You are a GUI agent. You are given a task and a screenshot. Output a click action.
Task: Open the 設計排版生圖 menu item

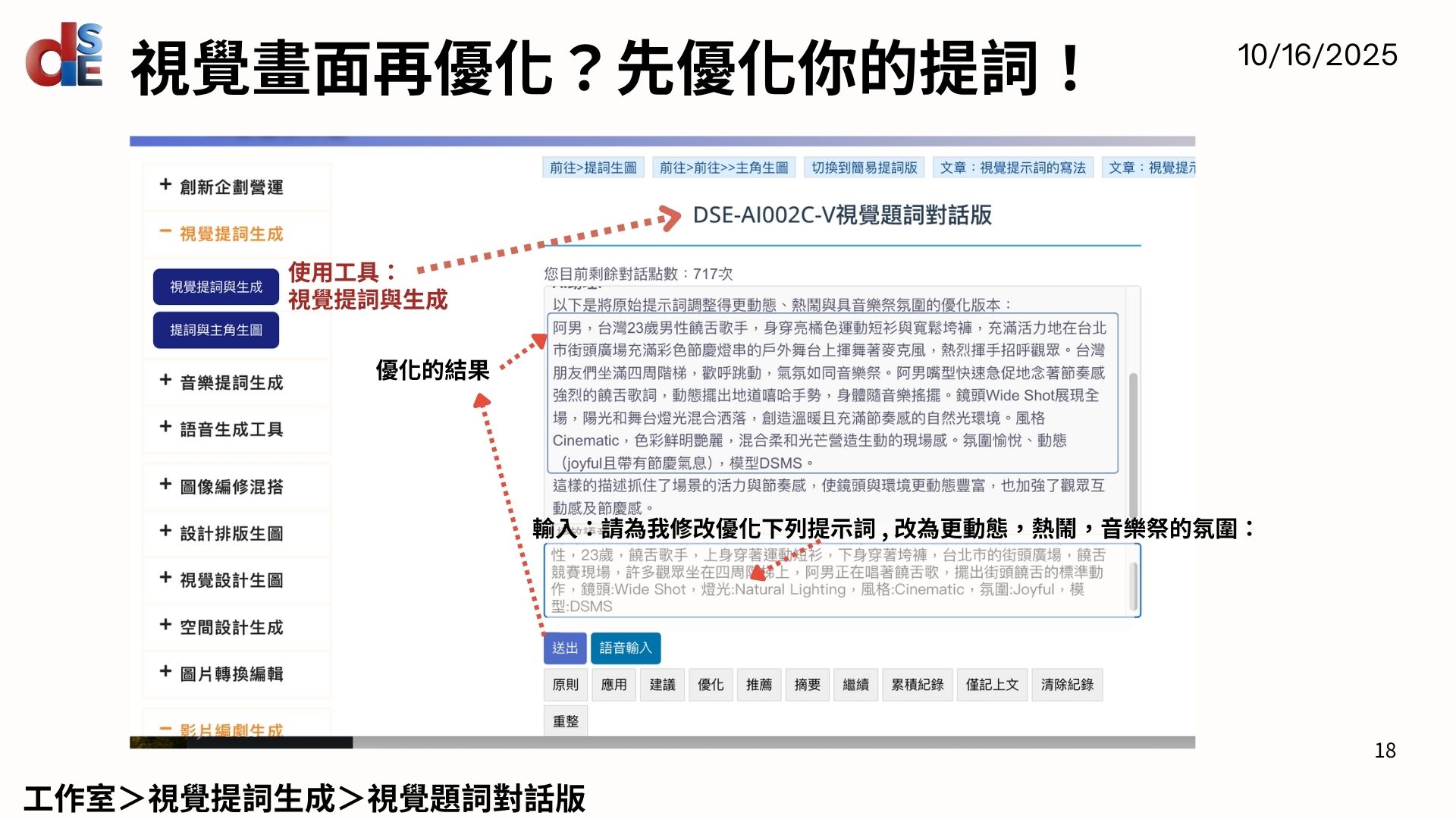pos(231,534)
